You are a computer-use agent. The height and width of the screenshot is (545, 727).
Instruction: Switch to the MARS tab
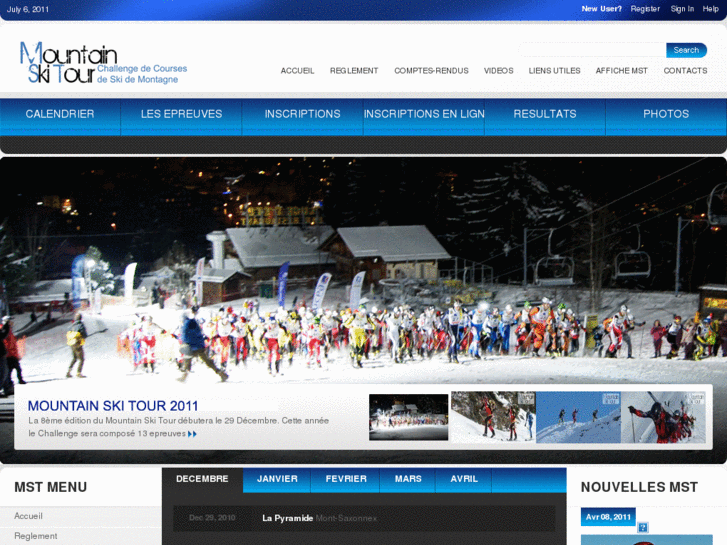pyautogui.click(x=408, y=480)
